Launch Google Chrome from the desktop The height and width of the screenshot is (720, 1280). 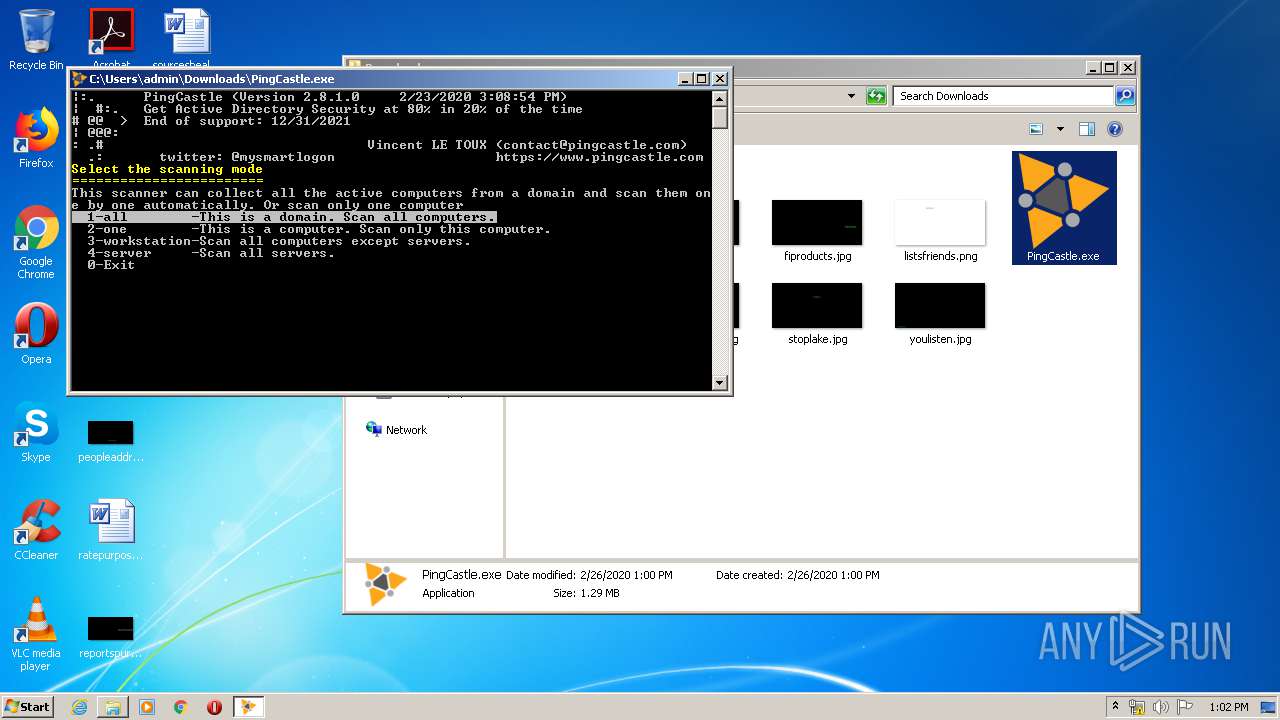click(x=36, y=242)
